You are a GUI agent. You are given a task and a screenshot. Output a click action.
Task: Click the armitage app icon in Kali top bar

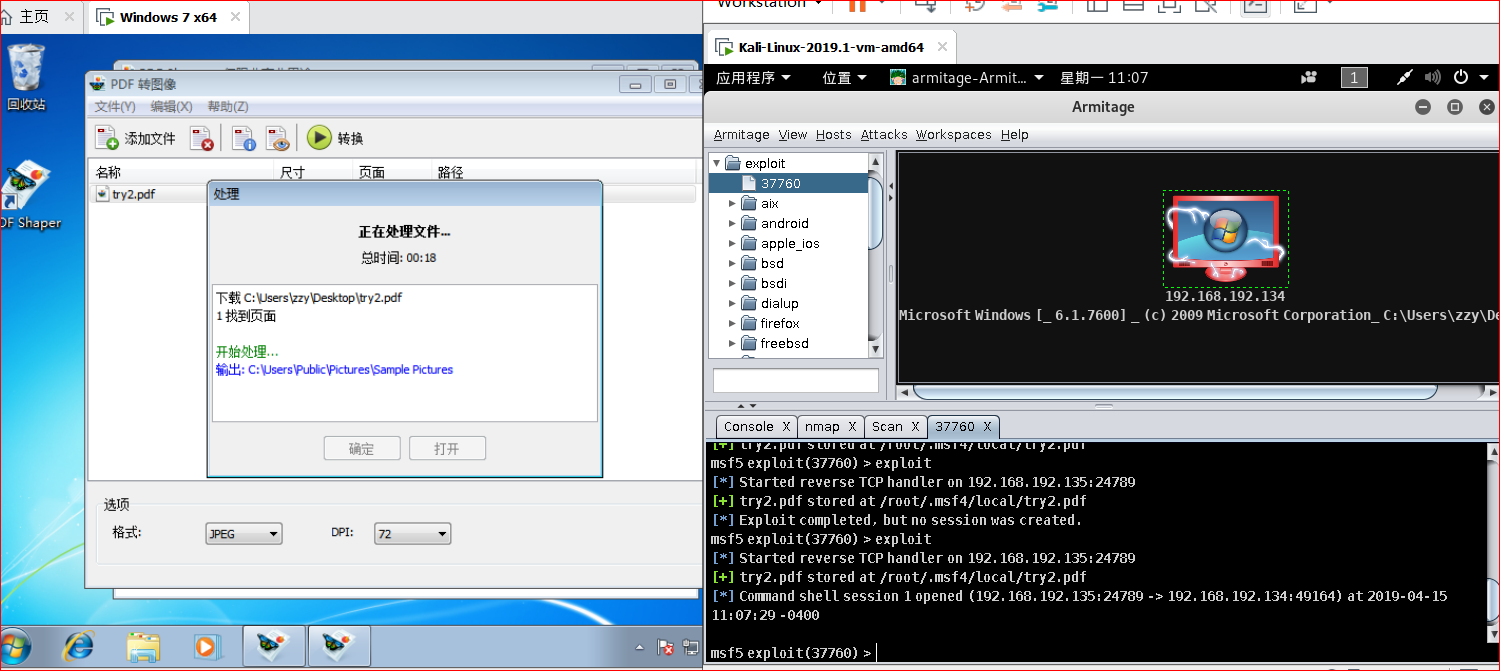(x=898, y=78)
